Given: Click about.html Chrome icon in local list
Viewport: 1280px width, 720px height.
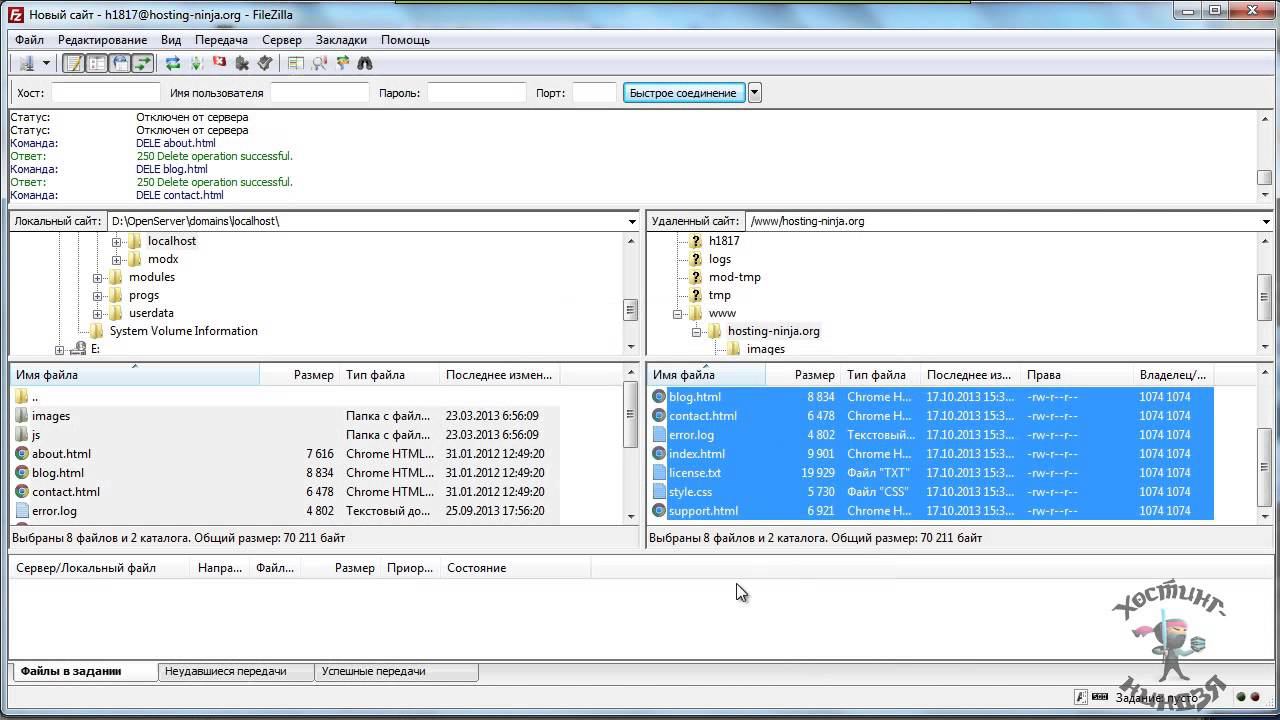Looking at the screenshot, I should [x=22, y=454].
